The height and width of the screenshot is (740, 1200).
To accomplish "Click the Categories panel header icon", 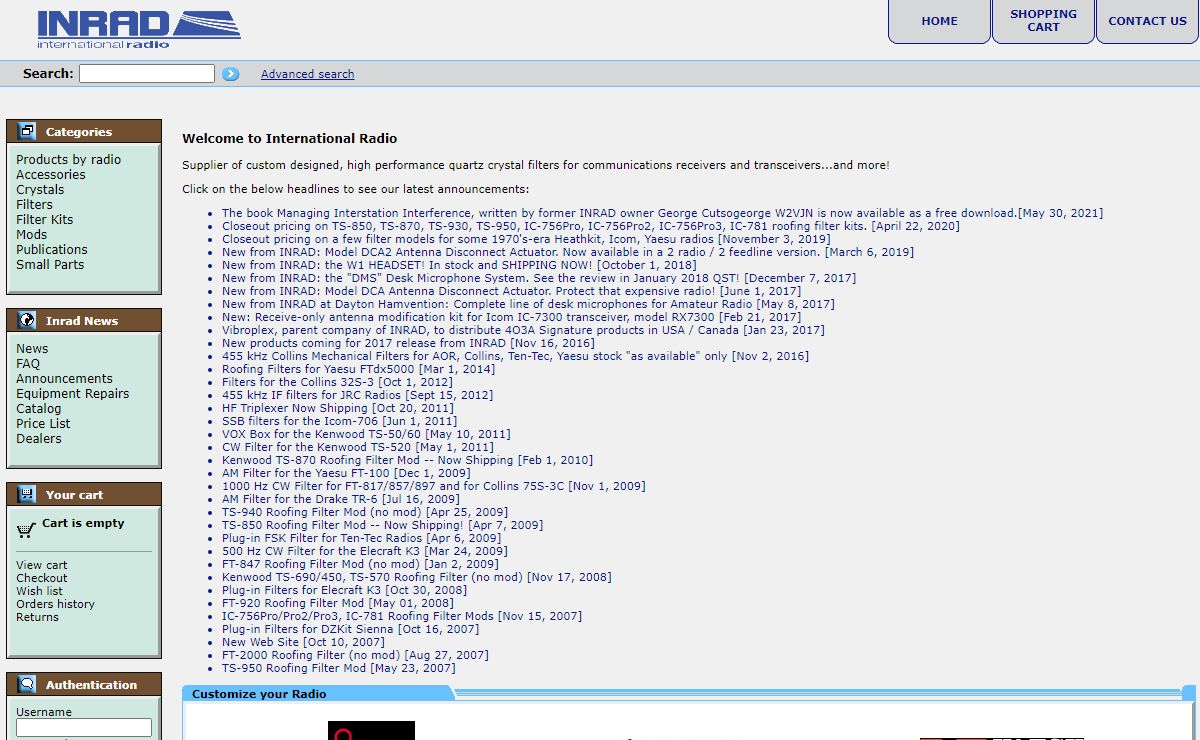I will (27, 131).
